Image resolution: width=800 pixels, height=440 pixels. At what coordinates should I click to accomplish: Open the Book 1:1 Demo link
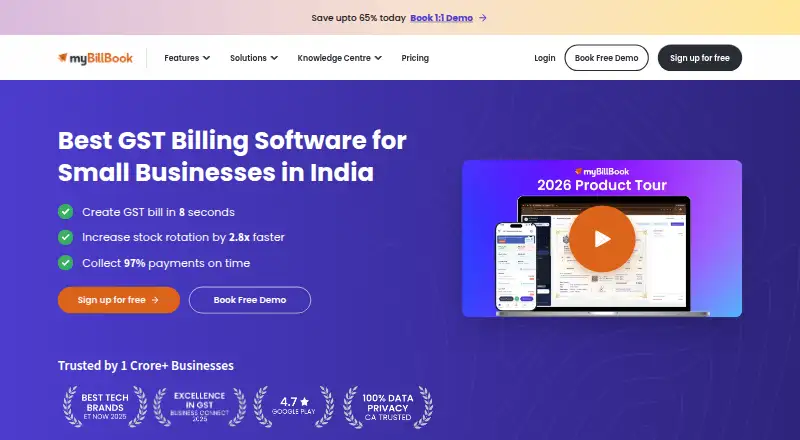pos(441,18)
